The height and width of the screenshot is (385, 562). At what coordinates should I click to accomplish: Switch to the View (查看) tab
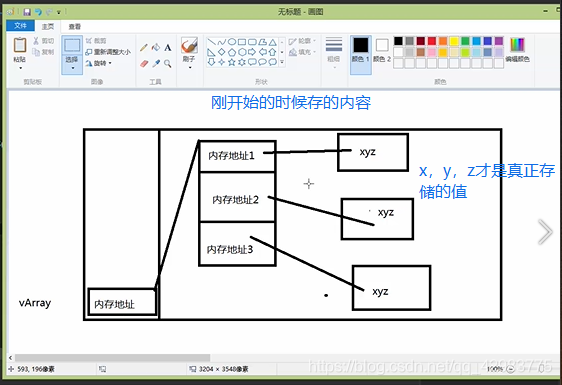tap(75, 27)
